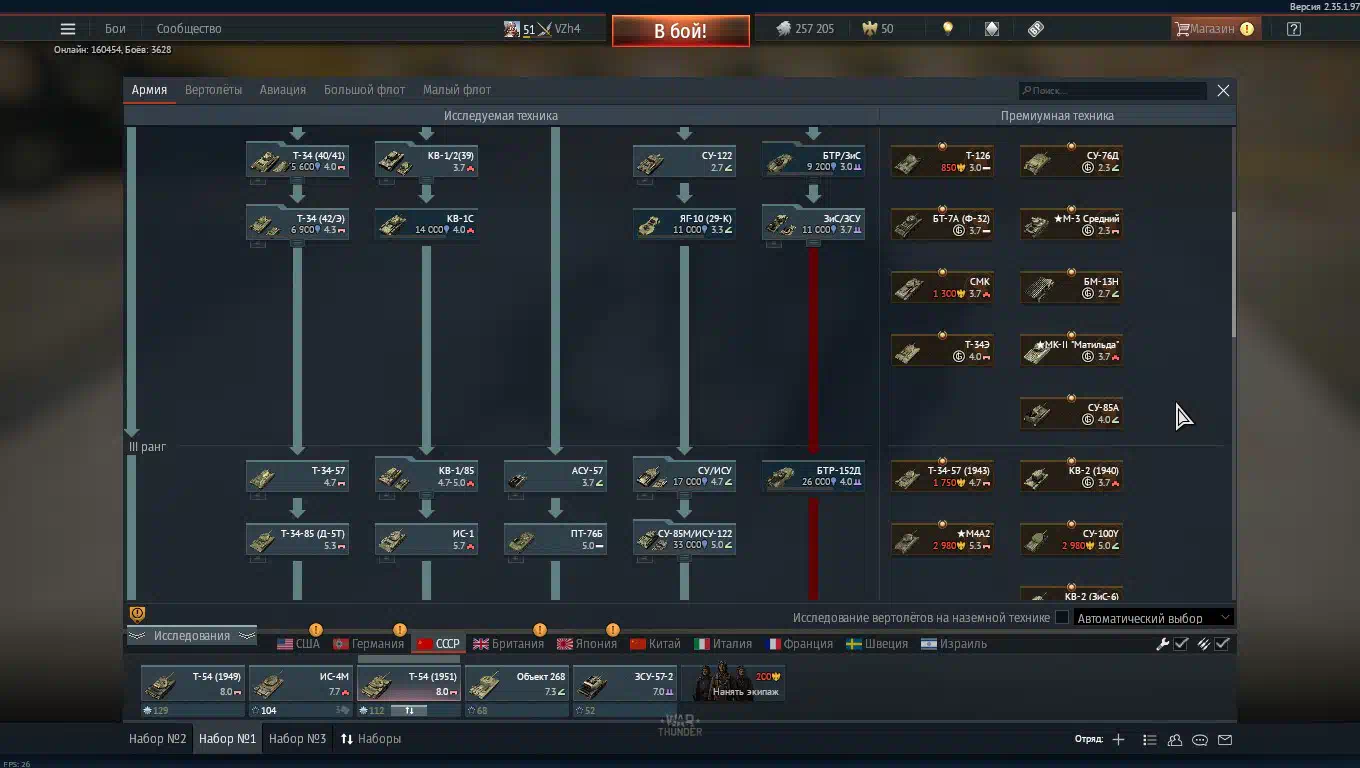This screenshot has width=1360, height=768.
Task: Select the ЯГ-10 (29-К) vehicle
Action: tap(684, 224)
